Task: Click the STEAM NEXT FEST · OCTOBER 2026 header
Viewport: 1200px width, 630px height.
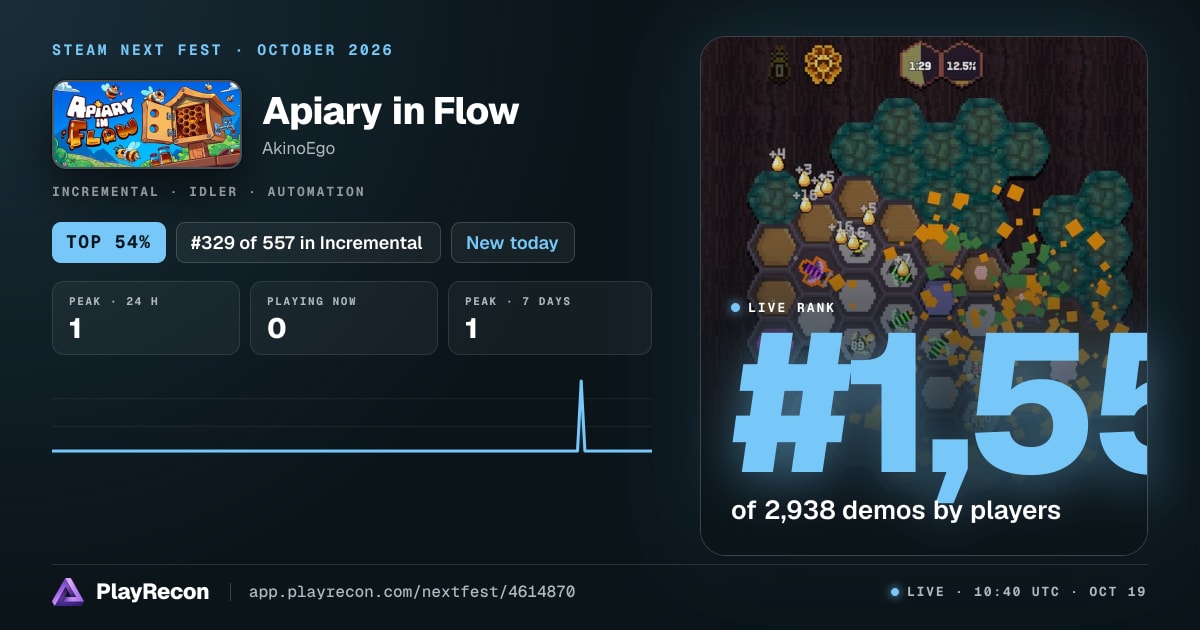Action: pos(222,50)
